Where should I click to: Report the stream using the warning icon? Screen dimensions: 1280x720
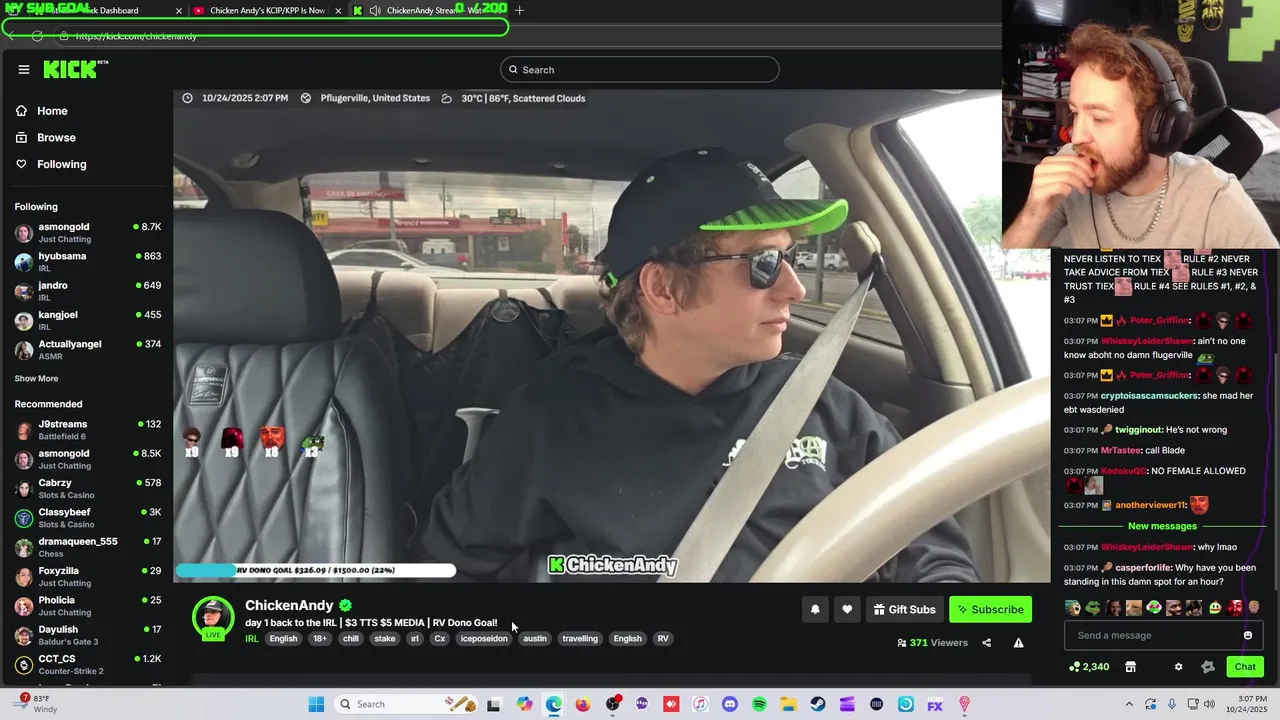(x=1018, y=643)
